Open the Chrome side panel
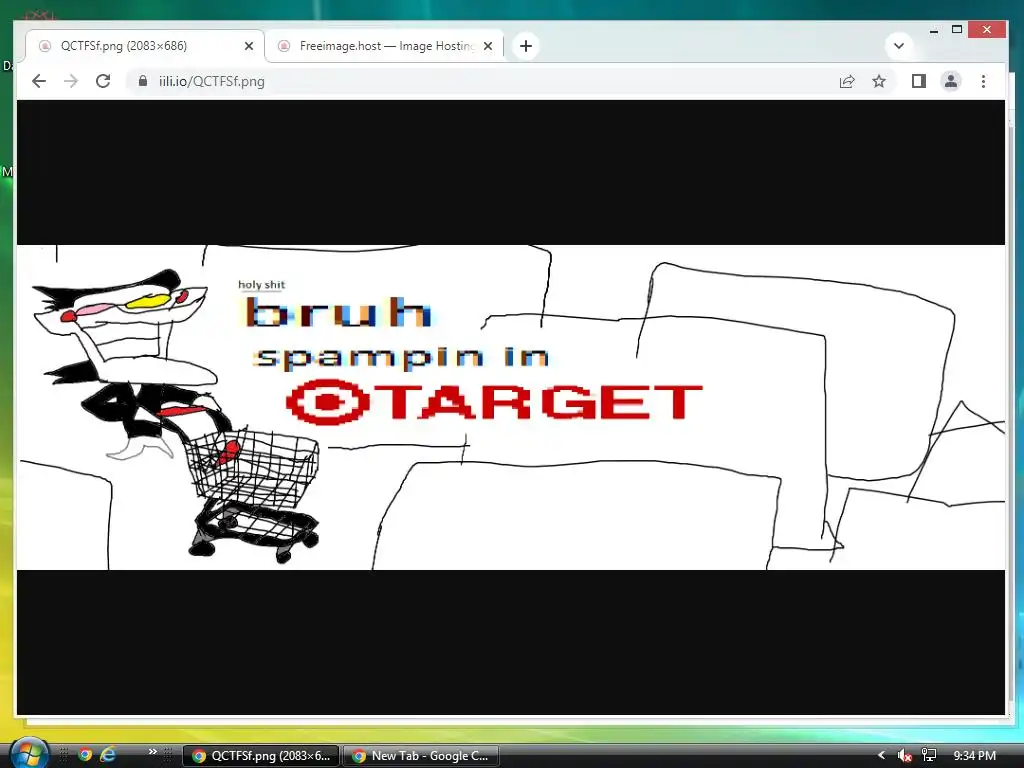The width and height of the screenshot is (1024, 768). pos(919,81)
